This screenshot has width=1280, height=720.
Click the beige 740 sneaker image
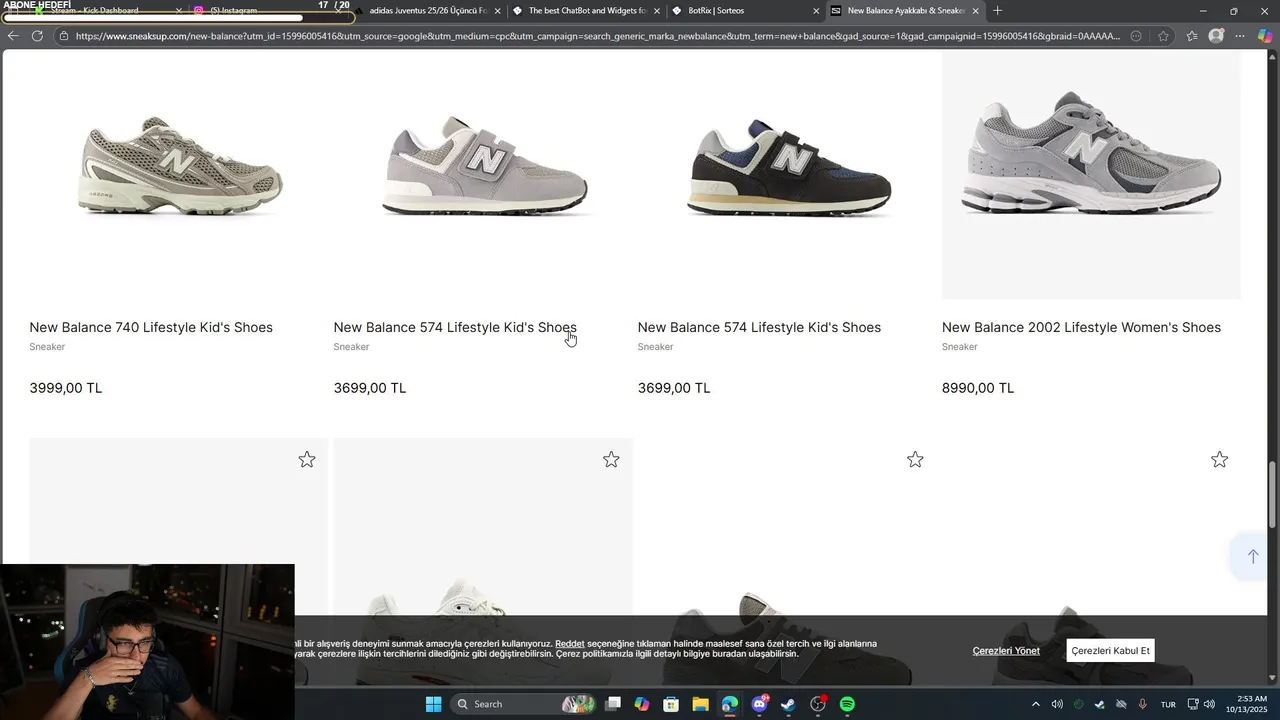(180, 166)
